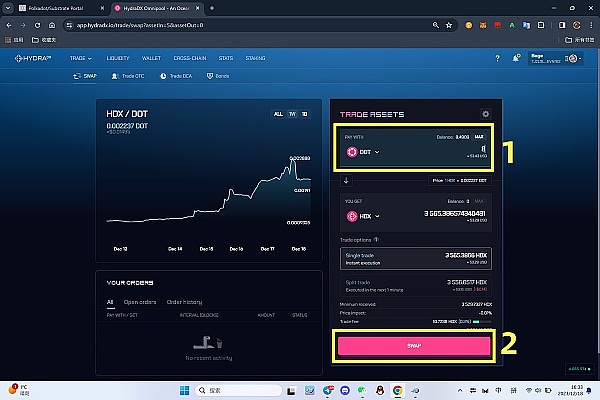600x400 pixels.
Task: Open the Order history tab
Action: point(185,301)
